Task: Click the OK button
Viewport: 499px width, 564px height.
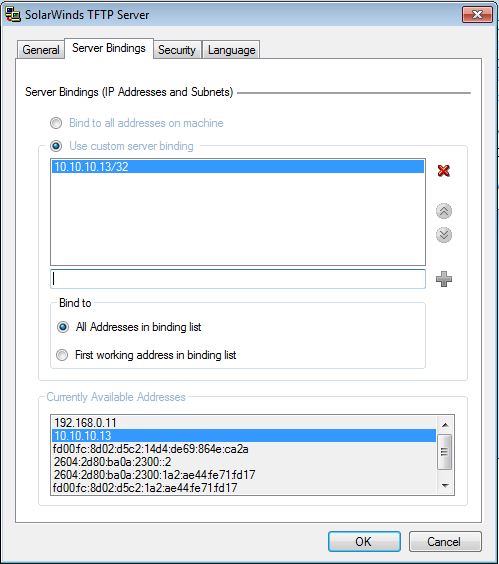Action: 364,541
